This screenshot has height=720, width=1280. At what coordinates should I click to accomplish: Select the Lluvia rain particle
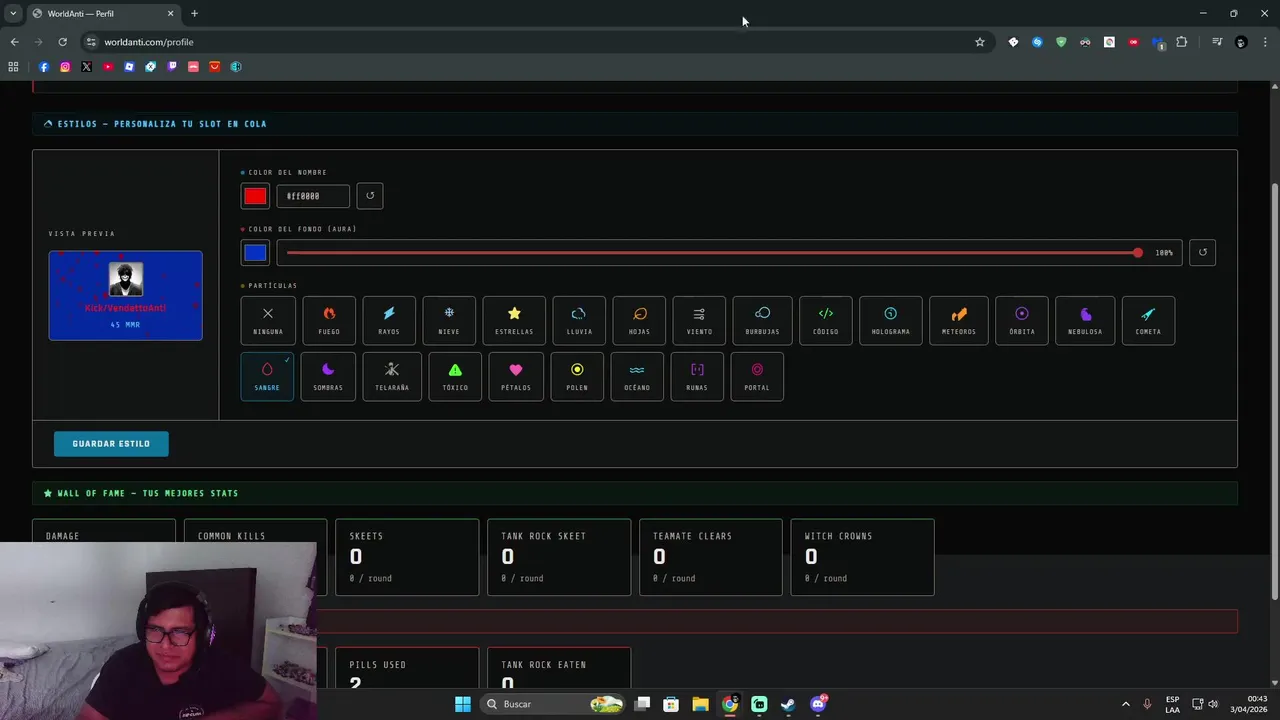pyautogui.click(x=579, y=320)
